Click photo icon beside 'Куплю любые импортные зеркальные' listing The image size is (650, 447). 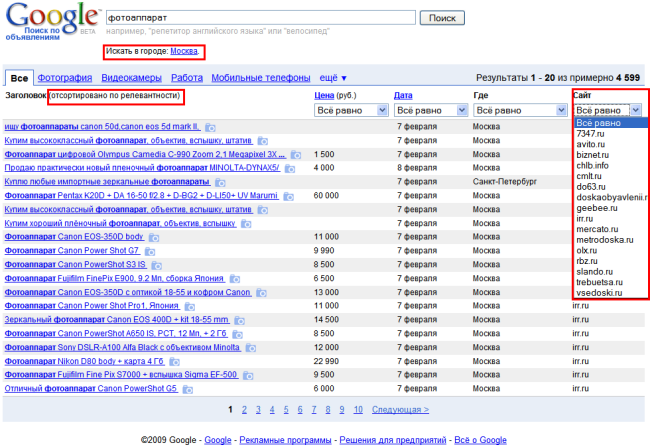(220, 182)
